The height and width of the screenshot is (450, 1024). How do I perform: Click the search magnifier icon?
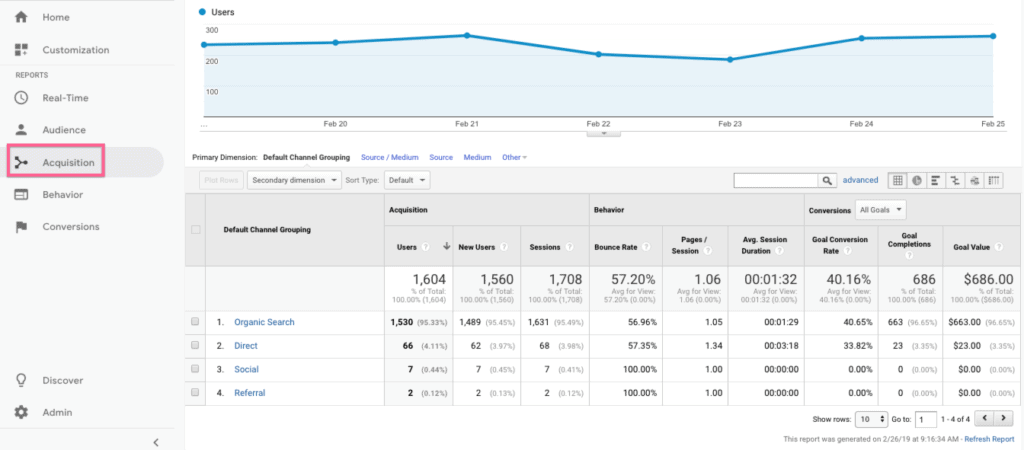827,181
